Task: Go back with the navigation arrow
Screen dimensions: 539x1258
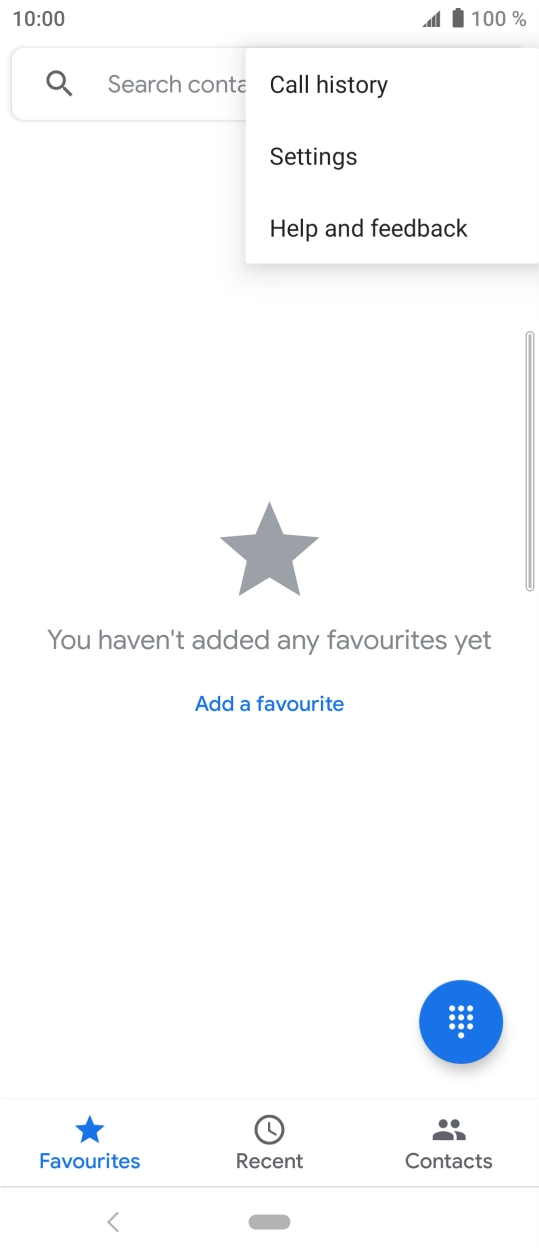Action: (113, 1221)
